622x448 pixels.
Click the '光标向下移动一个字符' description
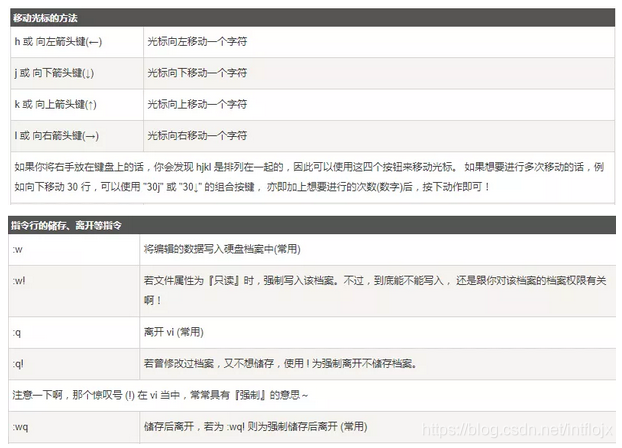[x=197, y=73]
